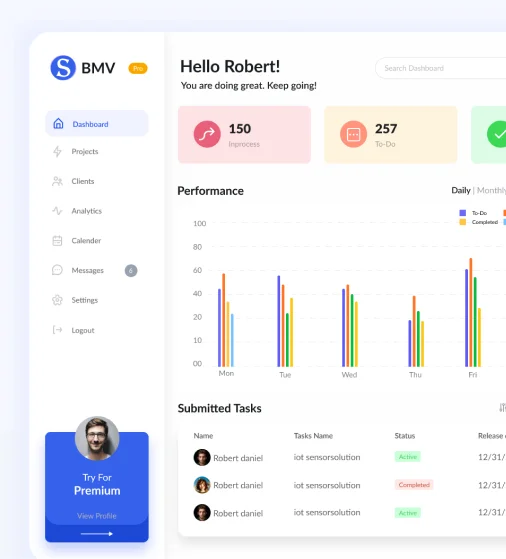The image size is (506, 559).
Task: Click the orange To-Do card icon
Action: 353,134
